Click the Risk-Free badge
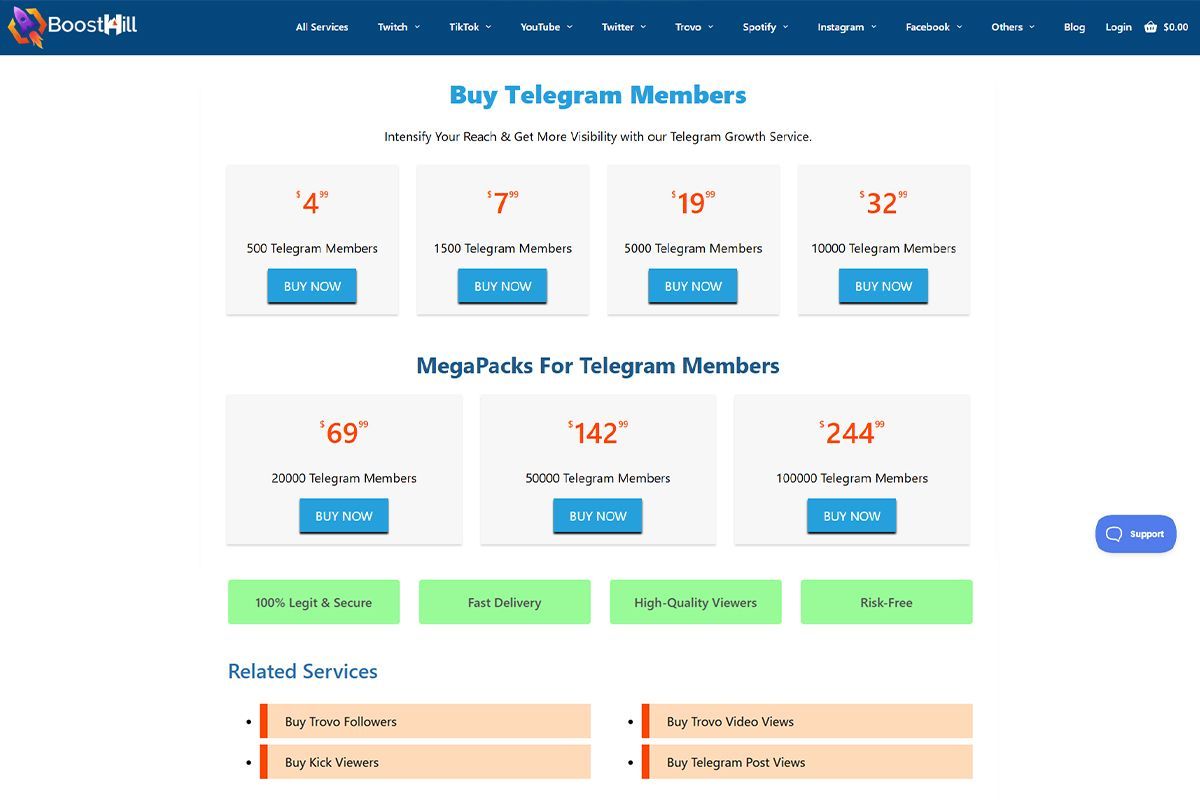 (x=886, y=602)
